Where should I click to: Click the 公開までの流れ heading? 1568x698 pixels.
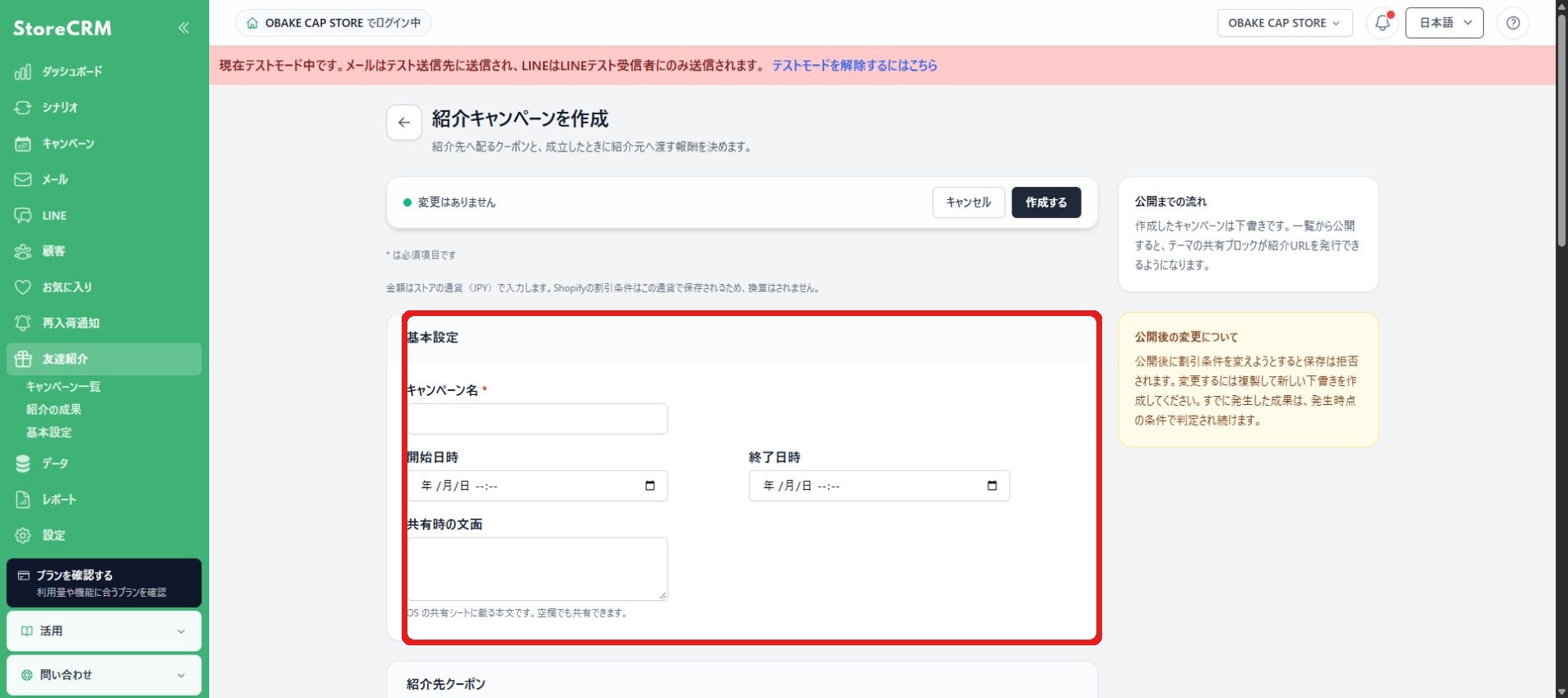pyautogui.click(x=1170, y=202)
